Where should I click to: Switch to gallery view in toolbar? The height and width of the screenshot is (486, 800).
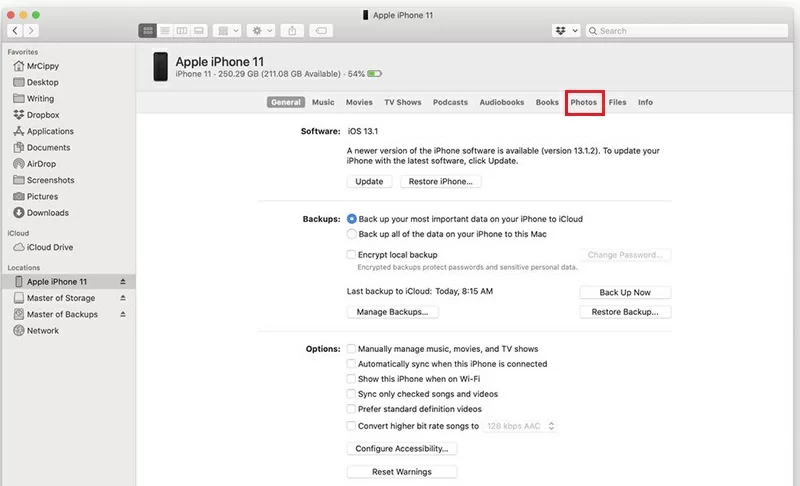coord(199,31)
